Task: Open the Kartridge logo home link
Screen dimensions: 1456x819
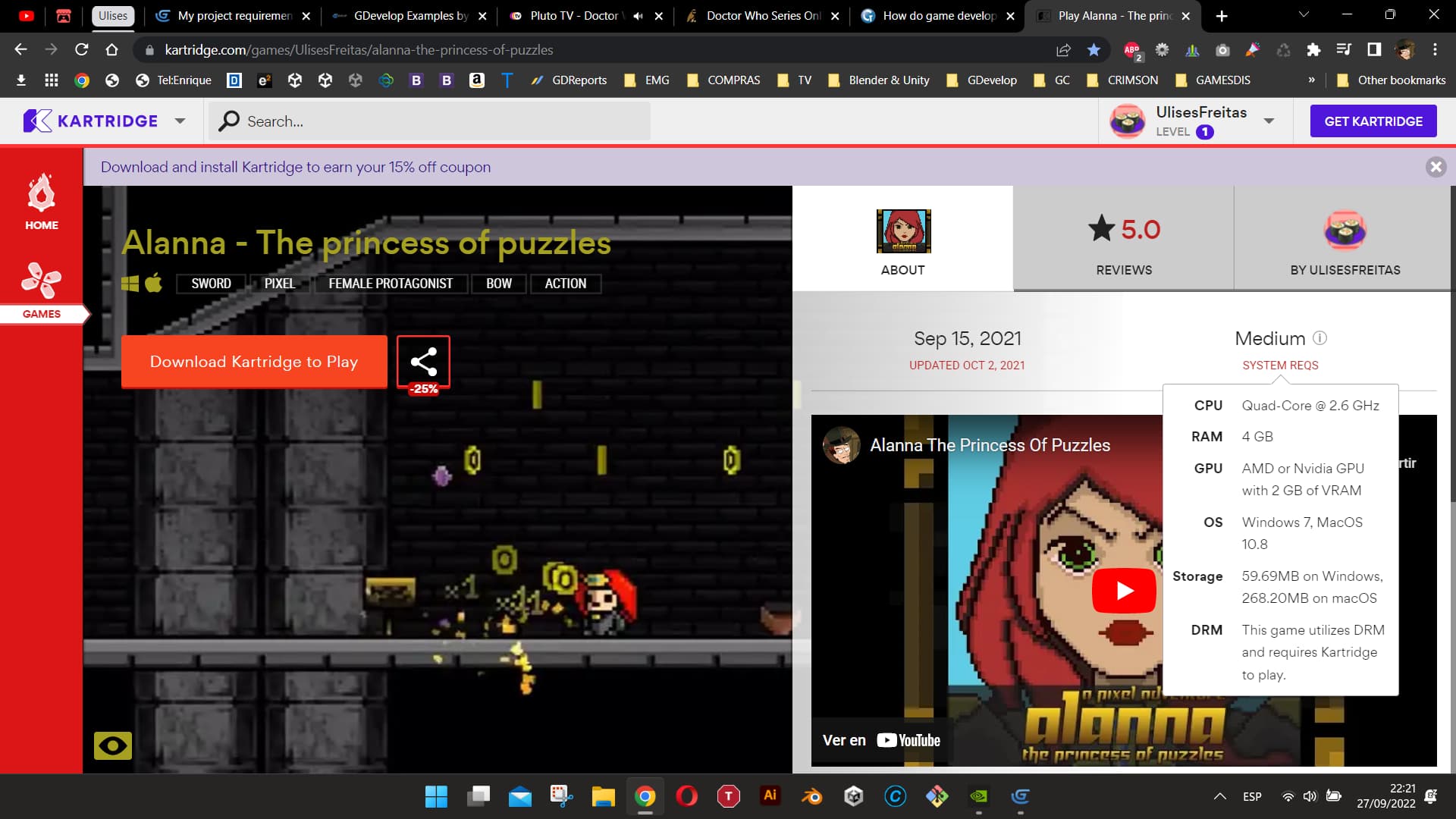Action: (90, 121)
